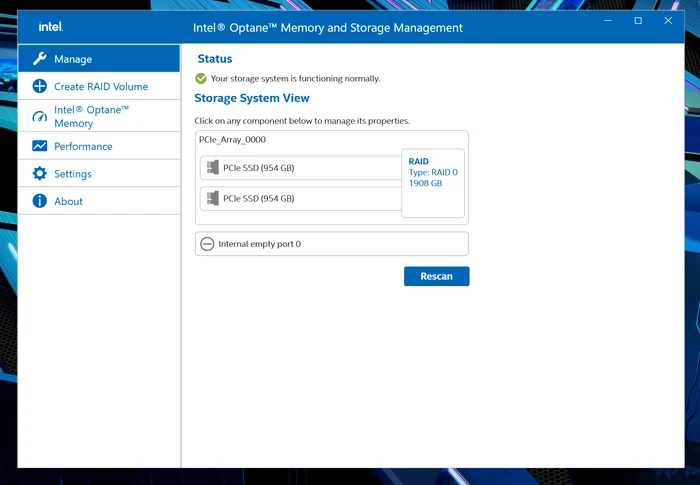Click the Manage wrench icon
Viewport: 700px width, 485px height.
40,59
